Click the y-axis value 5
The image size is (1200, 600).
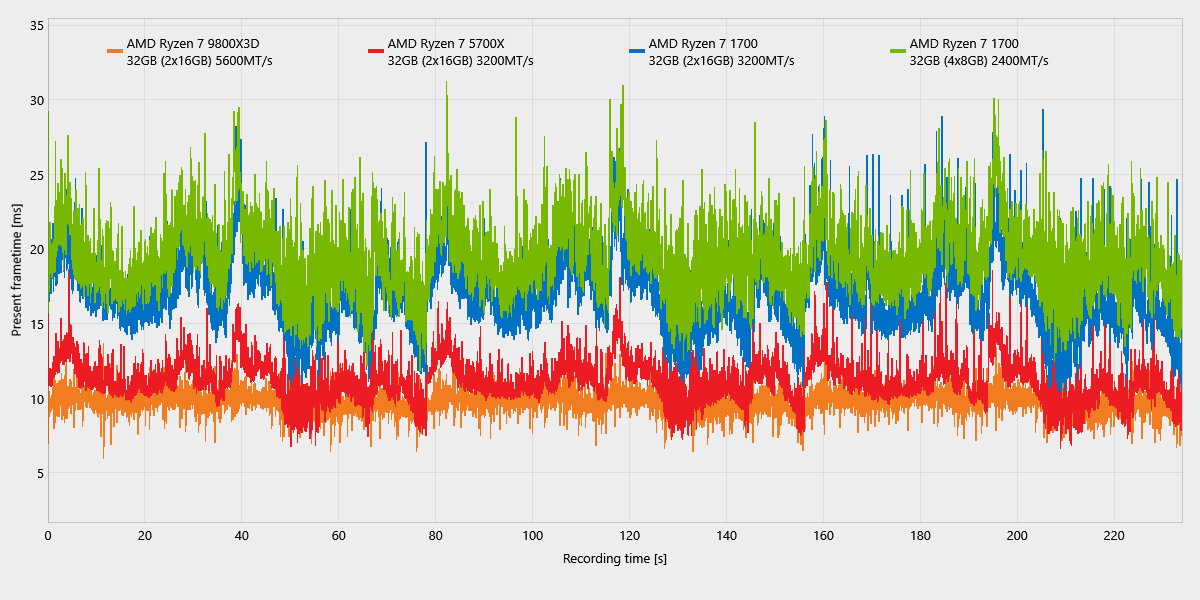point(39,473)
